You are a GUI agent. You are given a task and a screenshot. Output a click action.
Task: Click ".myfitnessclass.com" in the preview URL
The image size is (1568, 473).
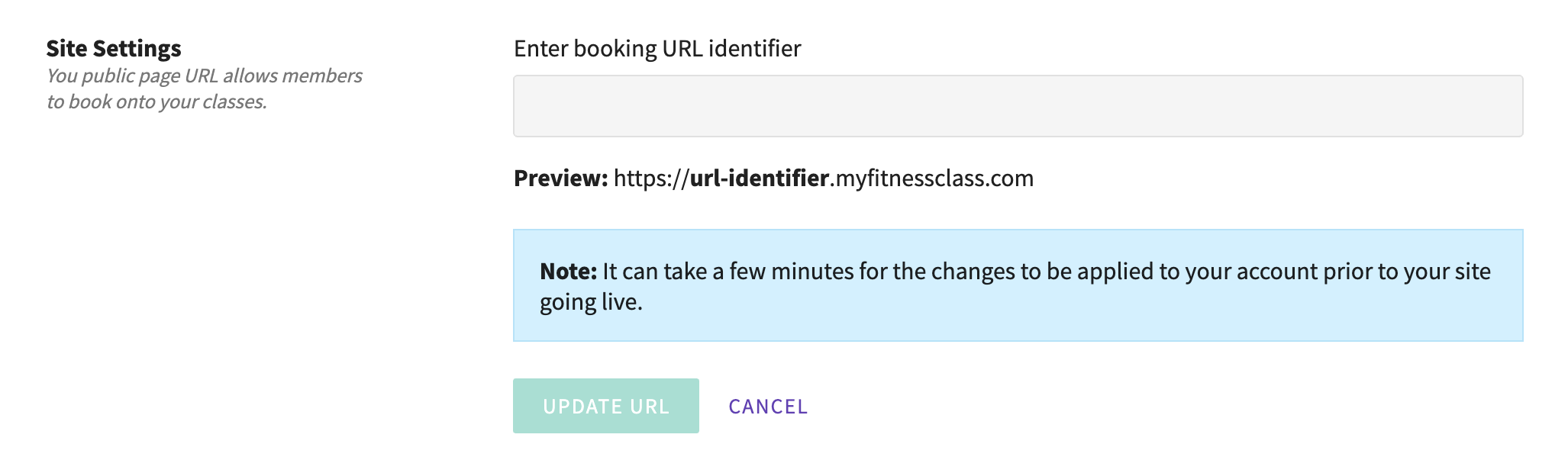click(x=932, y=179)
